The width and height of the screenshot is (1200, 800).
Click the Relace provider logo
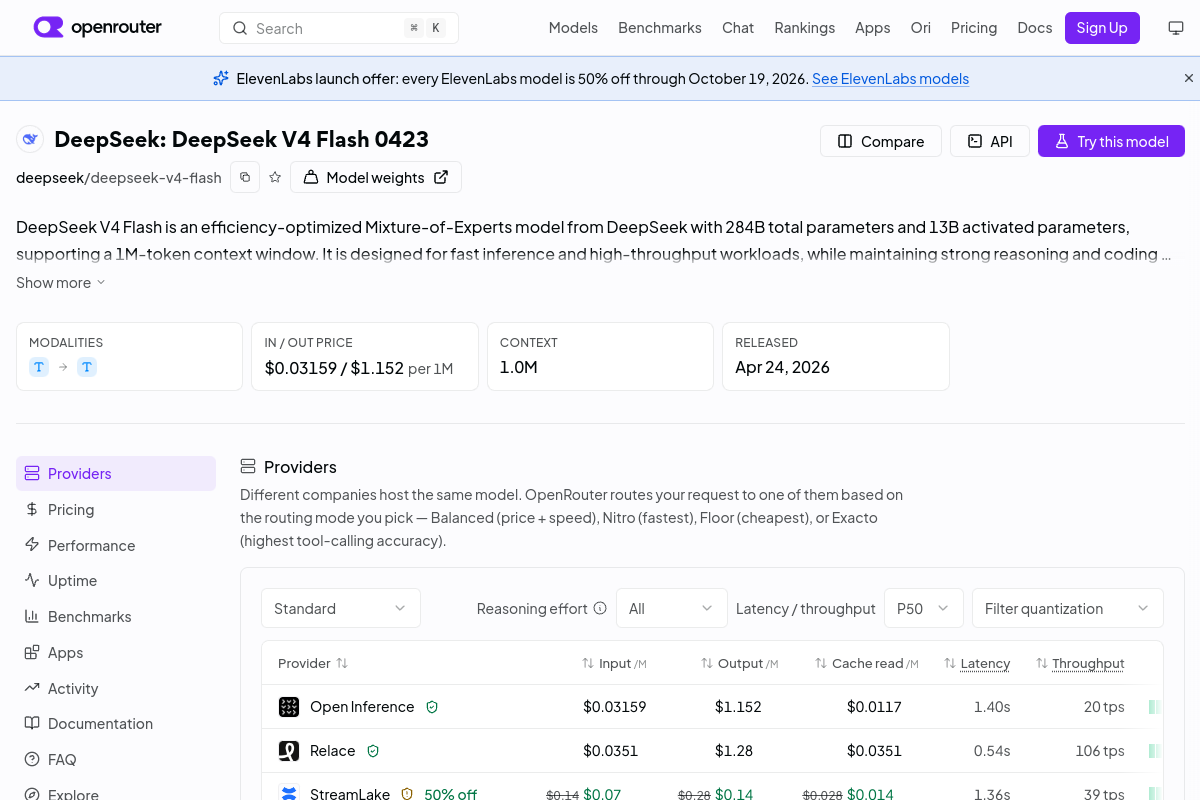(289, 751)
